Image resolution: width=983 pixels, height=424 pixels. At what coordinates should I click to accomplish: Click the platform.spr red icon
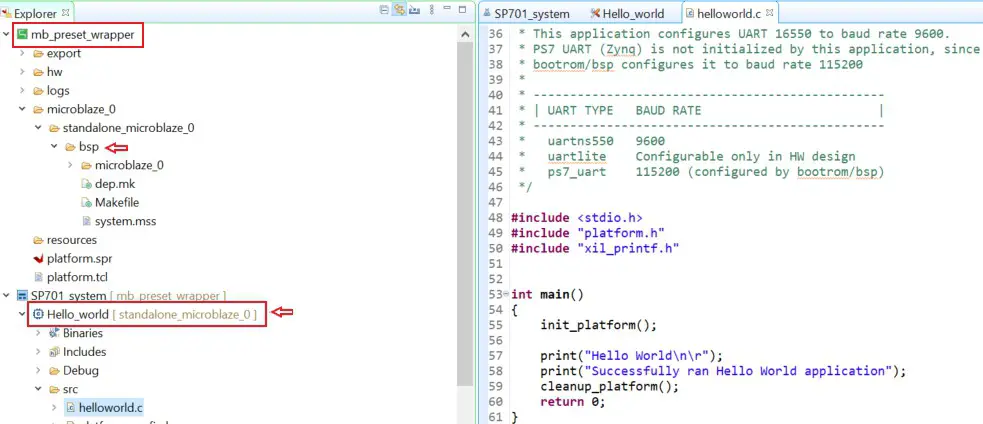[x=38, y=258]
